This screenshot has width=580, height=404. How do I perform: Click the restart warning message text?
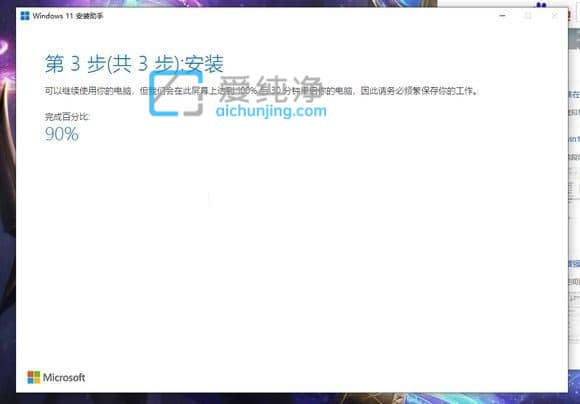pos(261,90)
